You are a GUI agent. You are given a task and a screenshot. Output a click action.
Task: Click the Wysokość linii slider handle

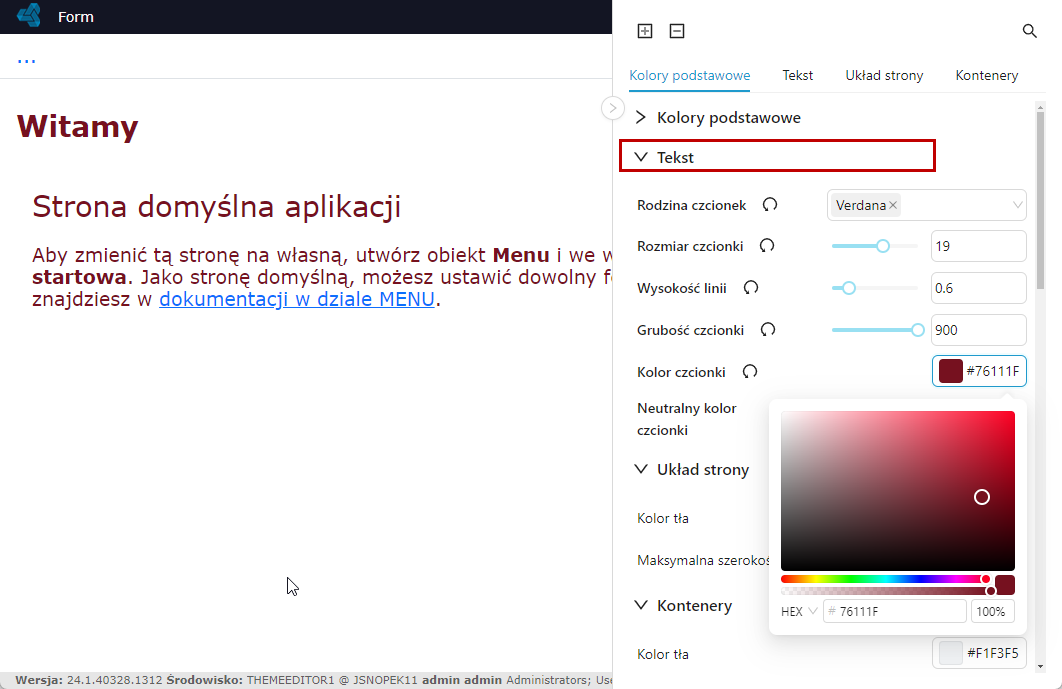[x=849, y=288]
